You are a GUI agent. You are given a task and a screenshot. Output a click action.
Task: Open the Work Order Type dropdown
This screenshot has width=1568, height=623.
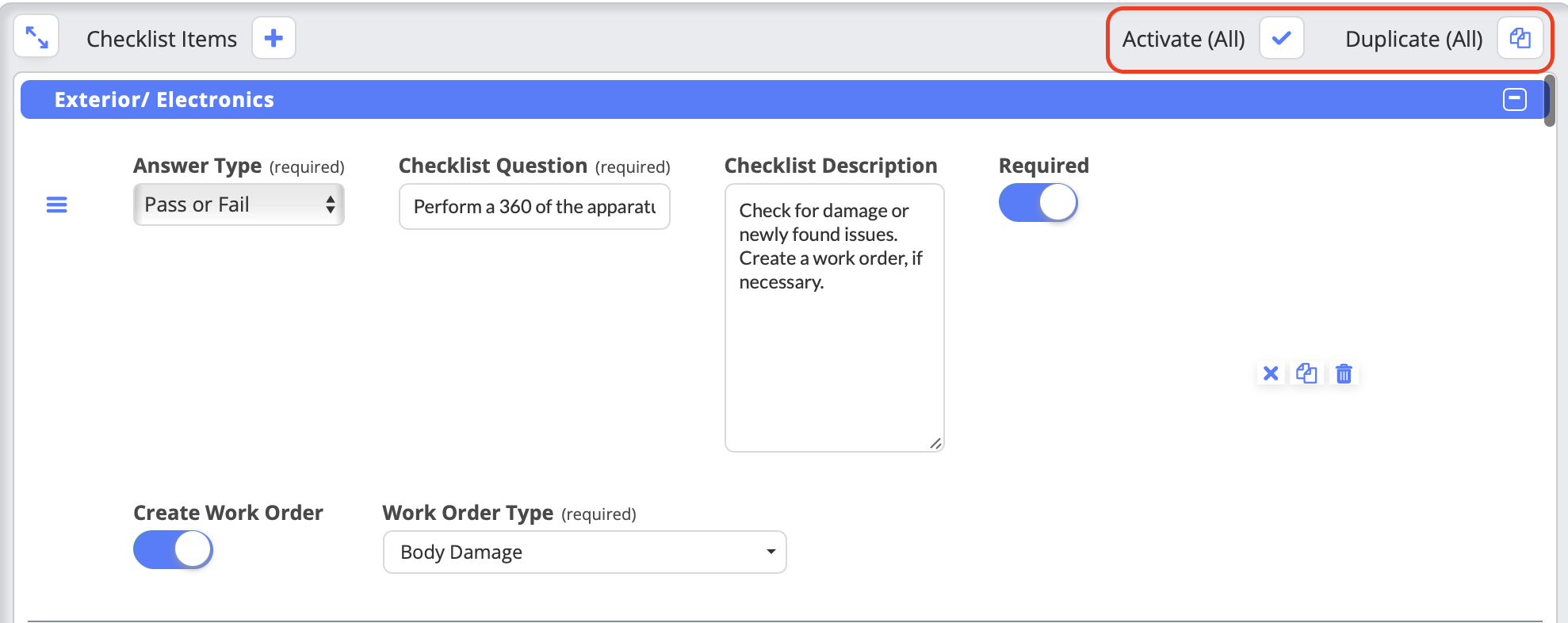tap(584, 552)
